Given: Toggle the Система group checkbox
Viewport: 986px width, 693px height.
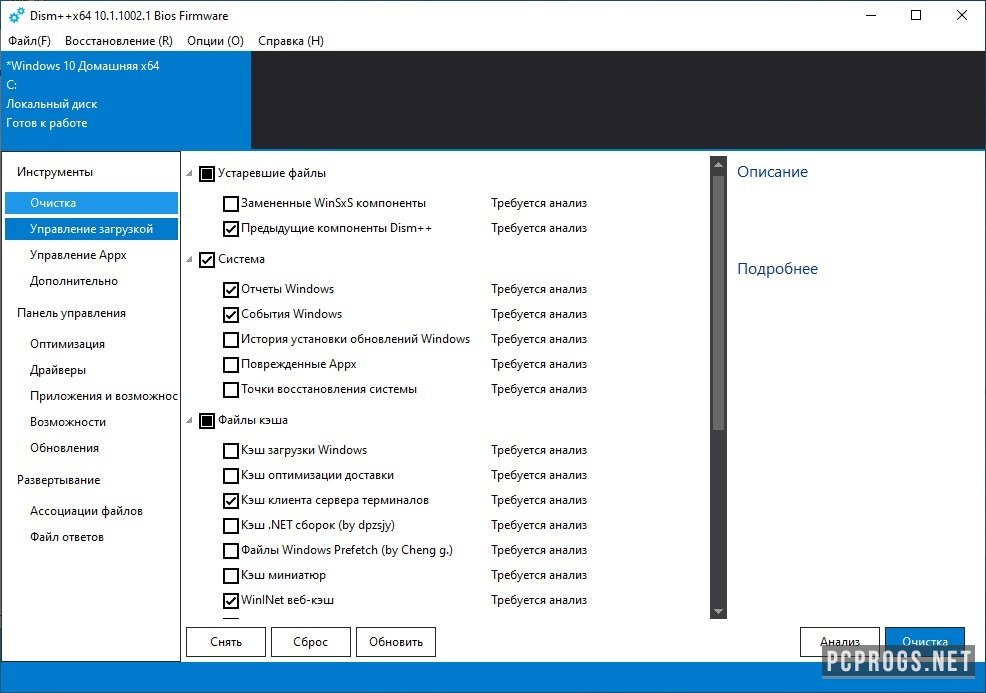Looking at the screenshot, I should pyautogui.click(x=207, y=260).
